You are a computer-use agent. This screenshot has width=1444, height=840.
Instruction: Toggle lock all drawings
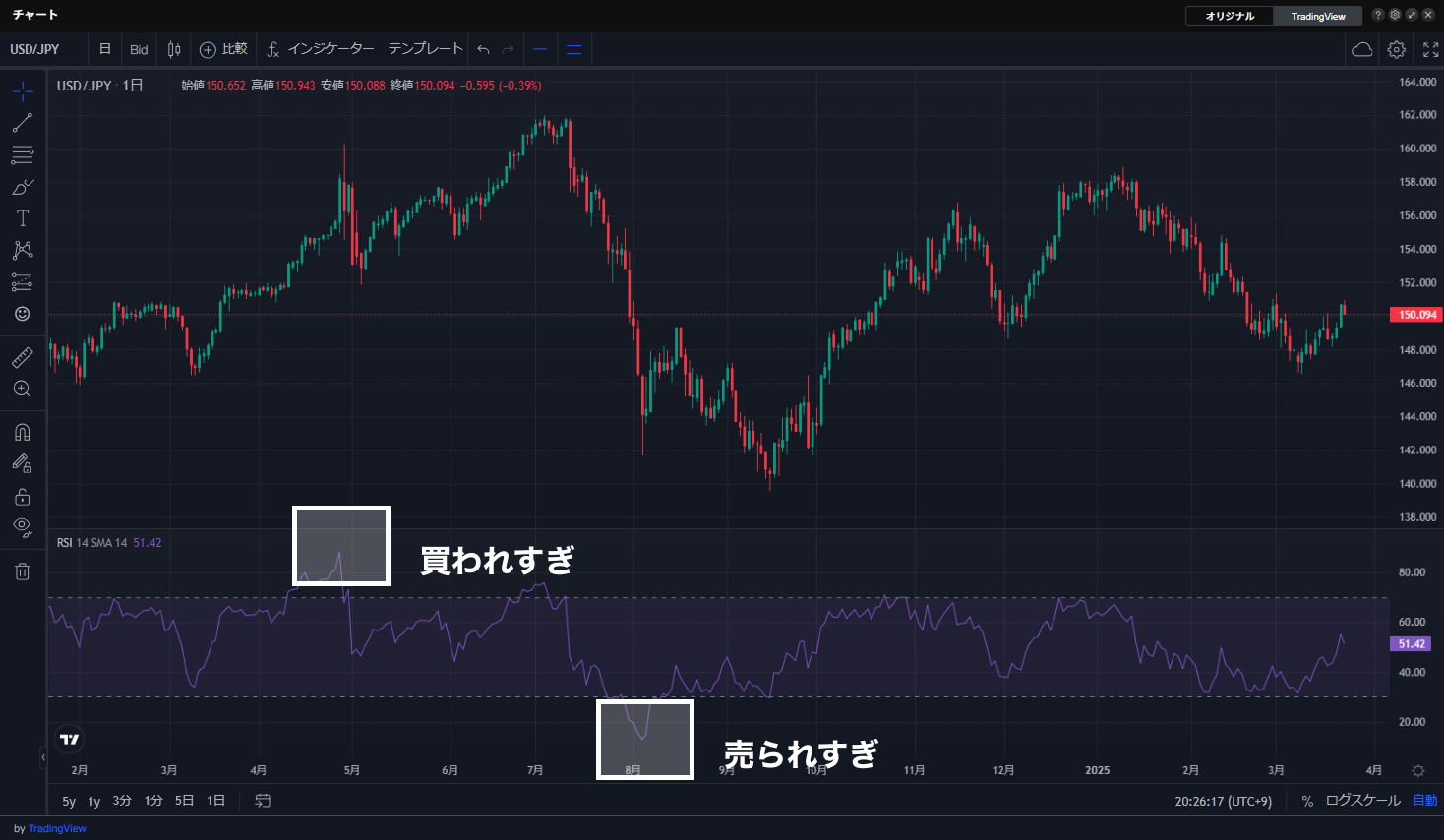(x=23, y=497)
